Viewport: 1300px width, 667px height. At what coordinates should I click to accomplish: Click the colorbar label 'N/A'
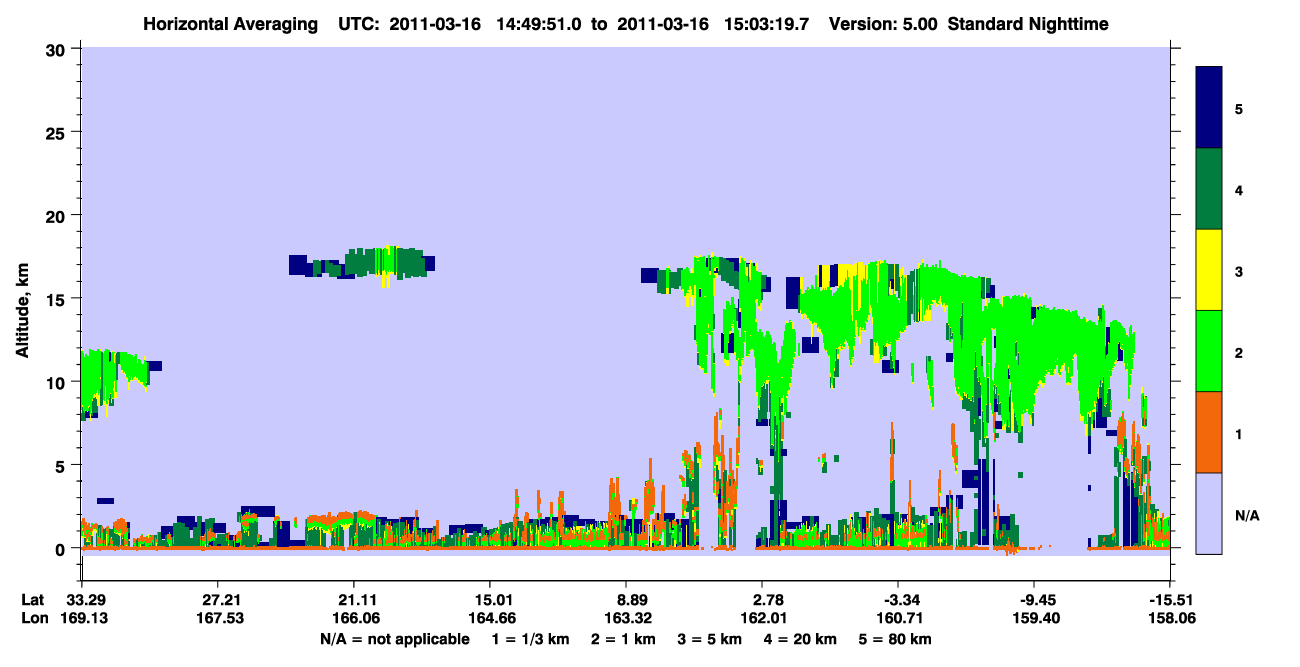[x=1246, y=515]
